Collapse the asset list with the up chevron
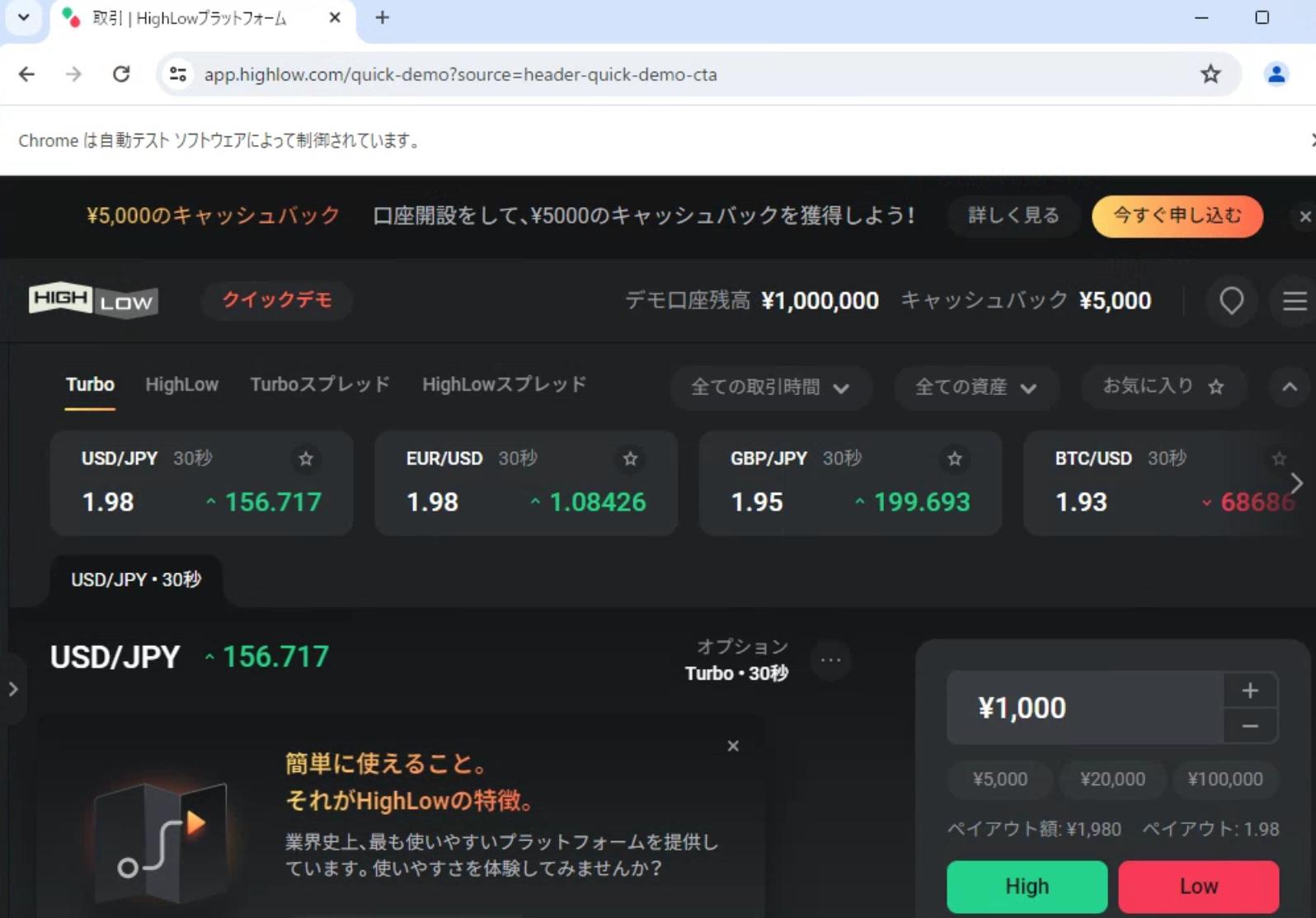The image size is (1316, 918). click(1290, 387)
